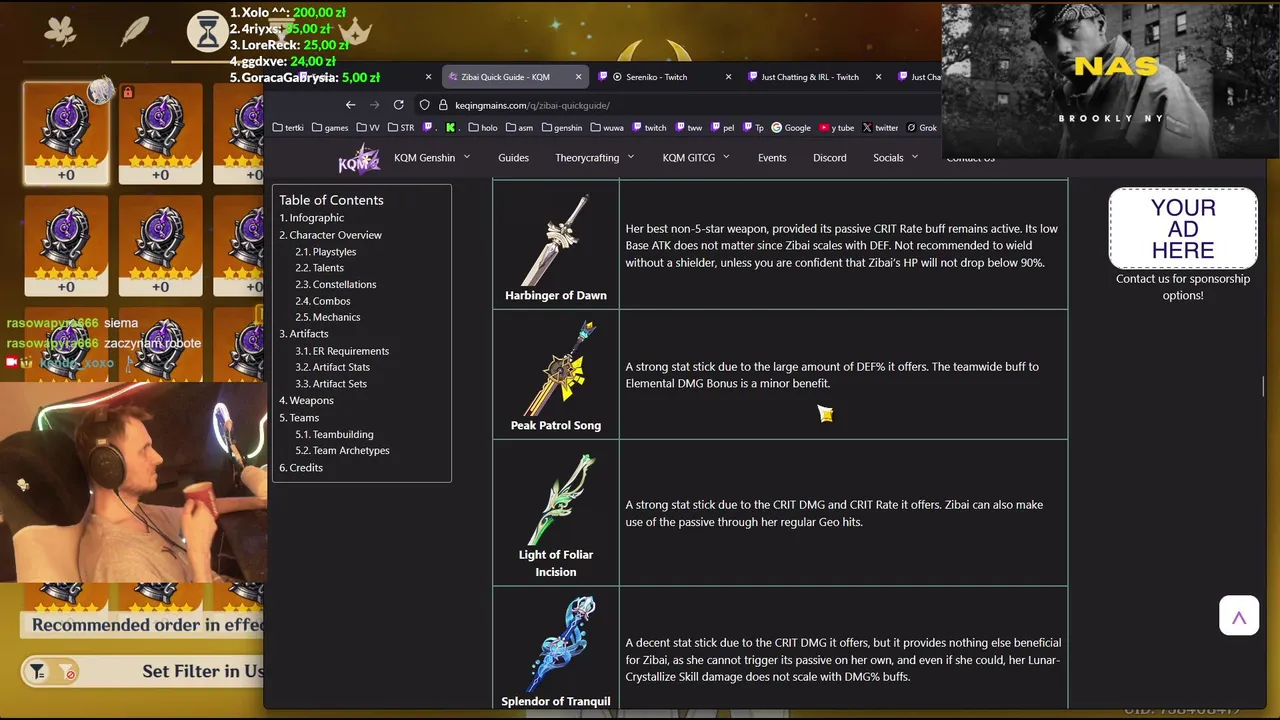Close the Sereniko - Twitch tab
The width and height of the screenshot is (1280, 720).
coord(728,77)
